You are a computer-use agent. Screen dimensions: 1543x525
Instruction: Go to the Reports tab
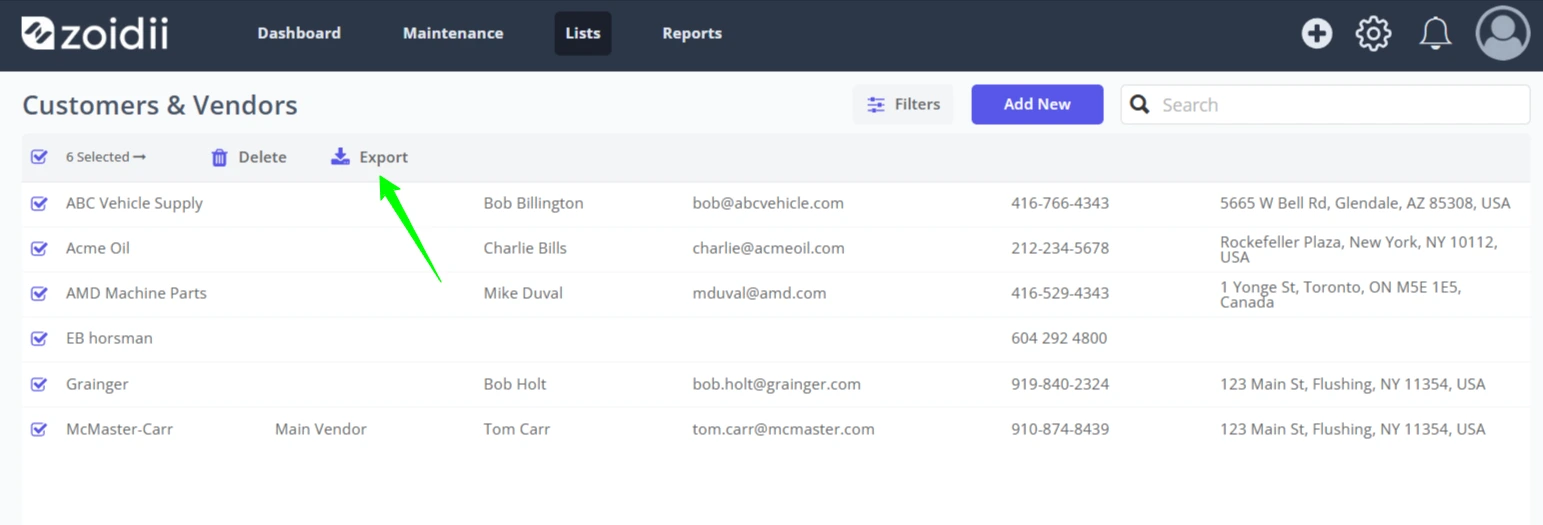coord(692,33)
